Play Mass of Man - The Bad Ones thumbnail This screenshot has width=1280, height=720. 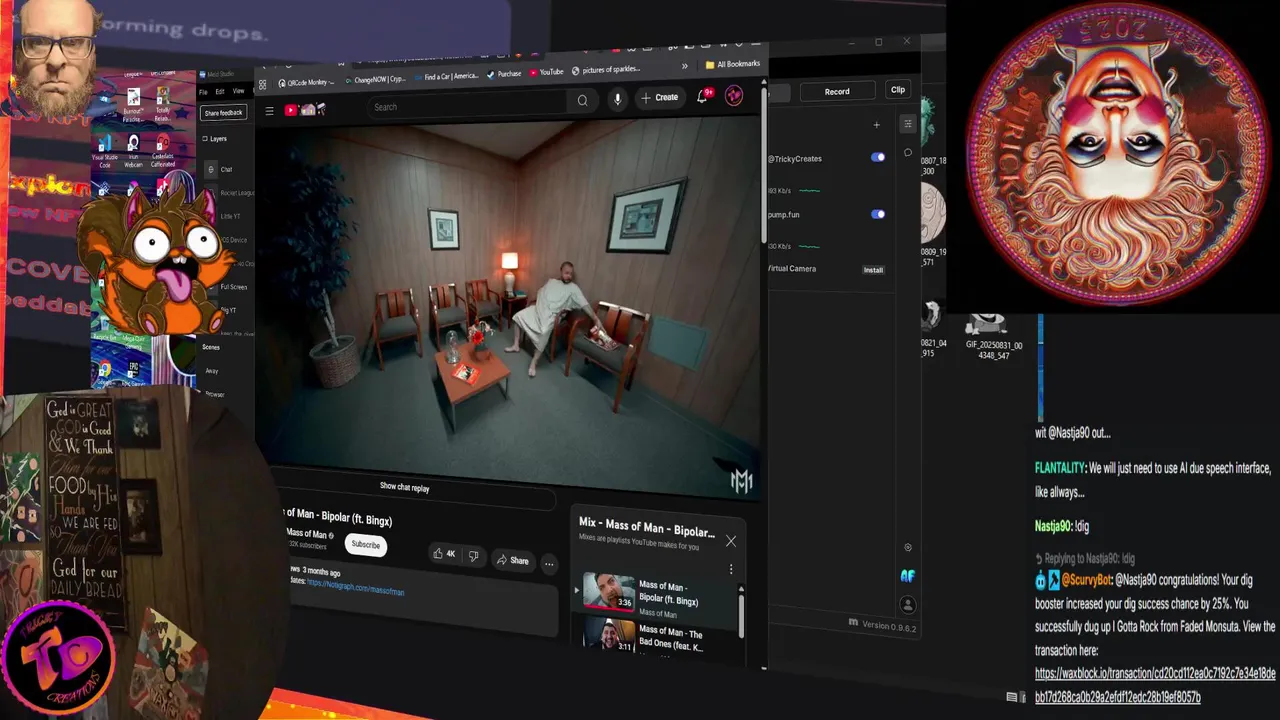click(609, 635)
